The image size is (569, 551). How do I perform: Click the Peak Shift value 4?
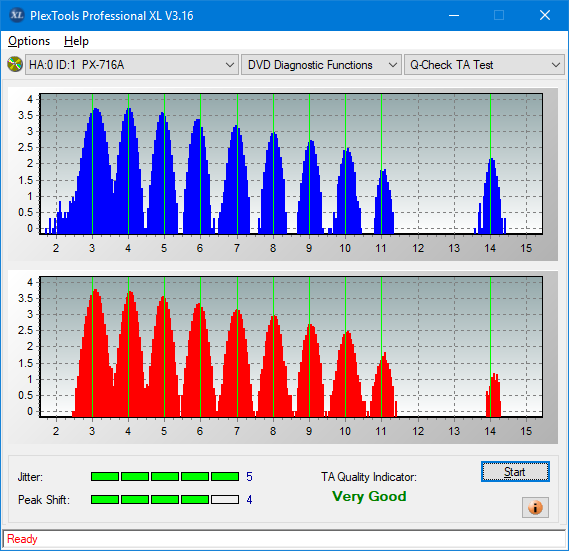point(249,500)
